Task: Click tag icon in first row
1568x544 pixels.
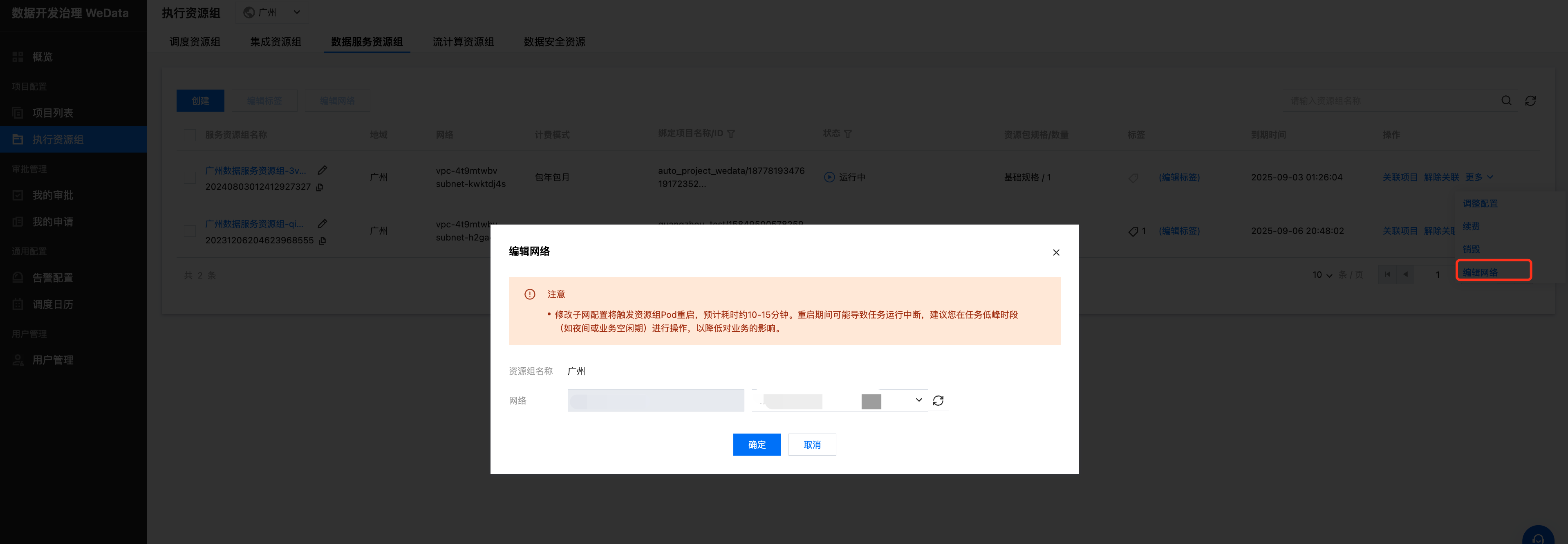Action: [1133, 178]
